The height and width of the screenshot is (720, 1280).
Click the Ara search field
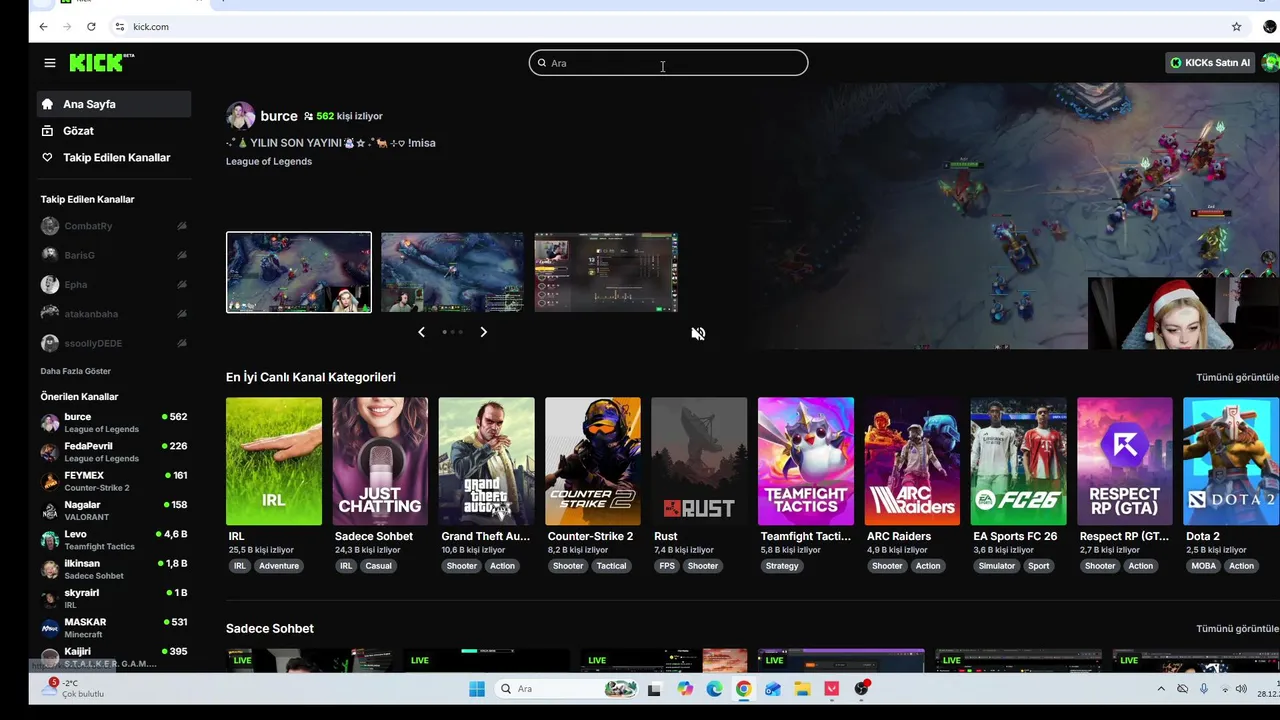668,63
